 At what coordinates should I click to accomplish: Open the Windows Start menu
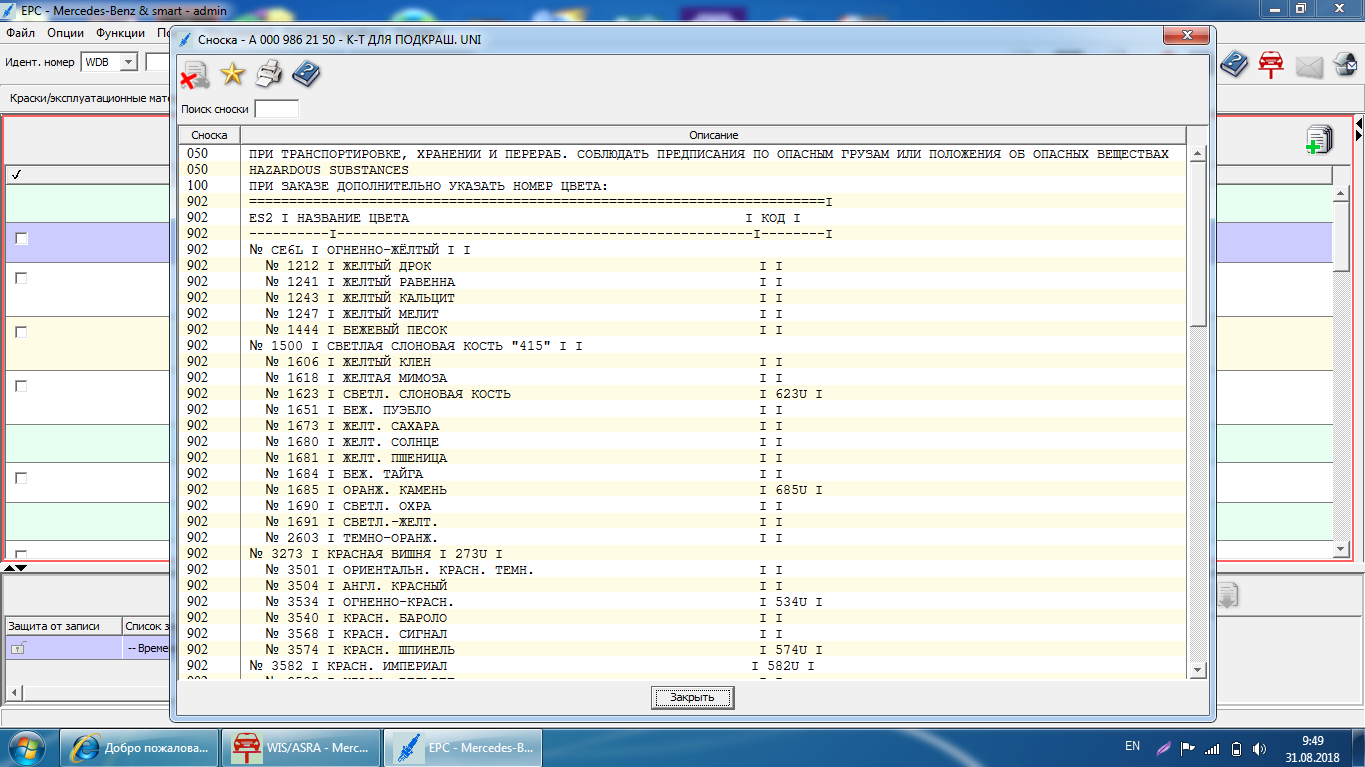26,747
